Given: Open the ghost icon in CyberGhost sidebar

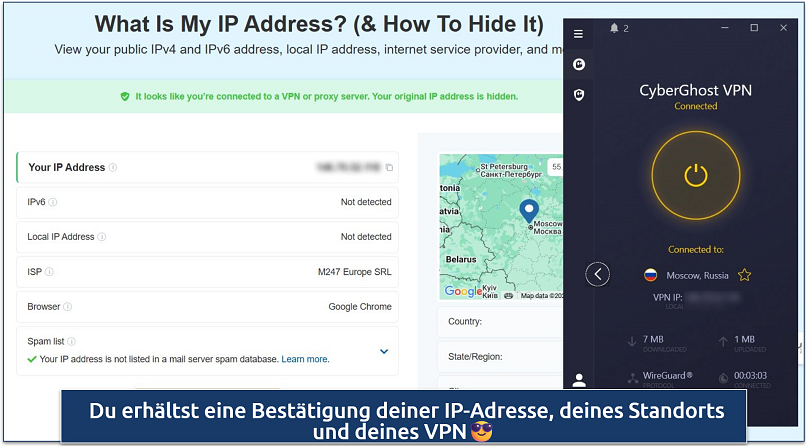Looking at the screenshot, I should coord(578,64).
